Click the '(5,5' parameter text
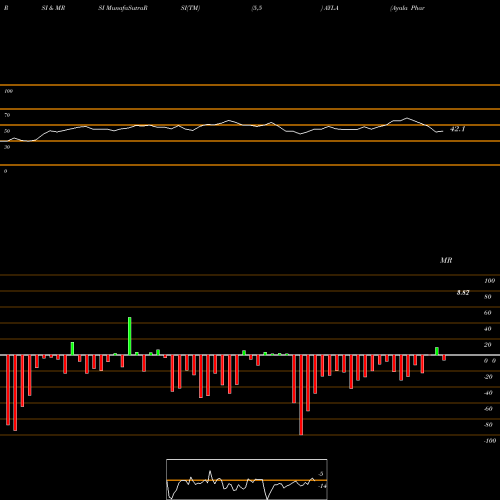 coord(257,8)
